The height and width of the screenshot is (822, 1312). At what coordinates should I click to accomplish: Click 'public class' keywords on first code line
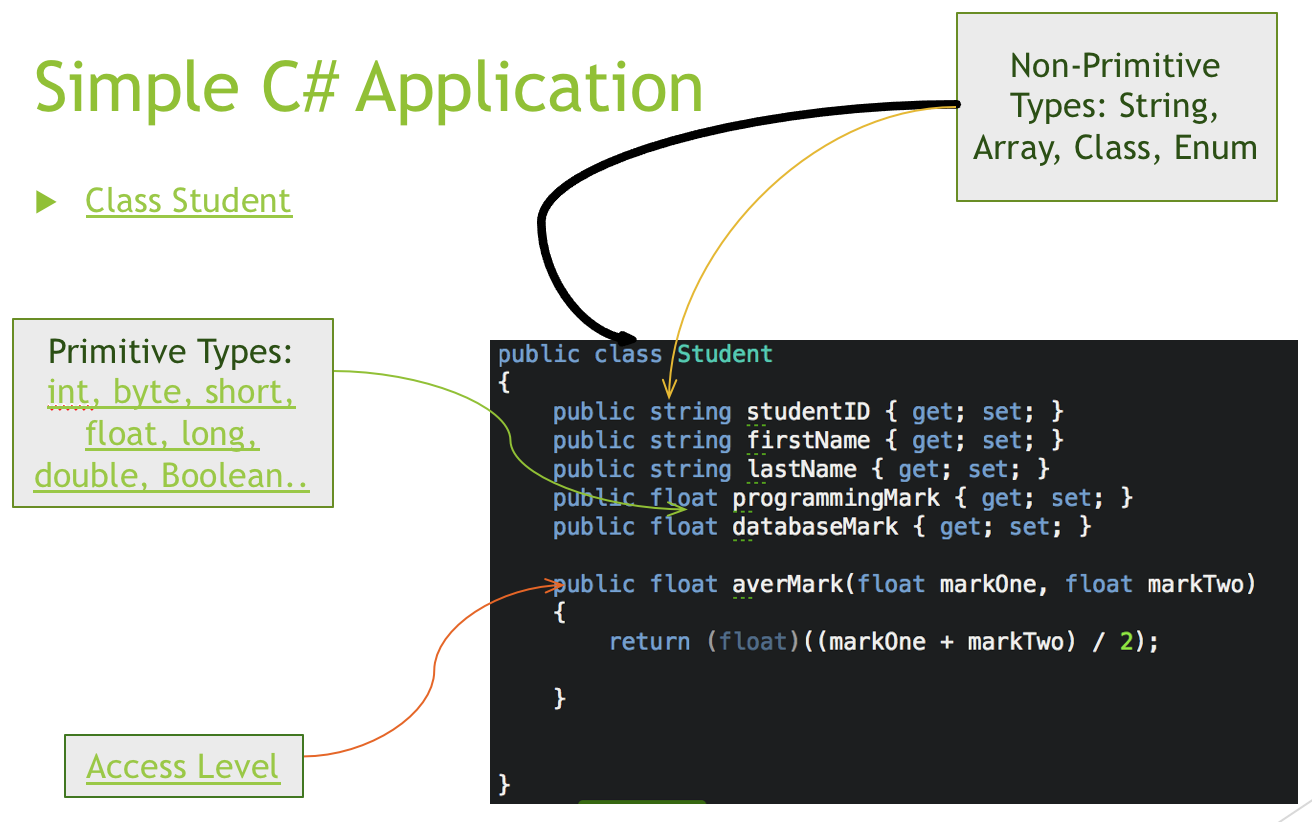(580, 354)
